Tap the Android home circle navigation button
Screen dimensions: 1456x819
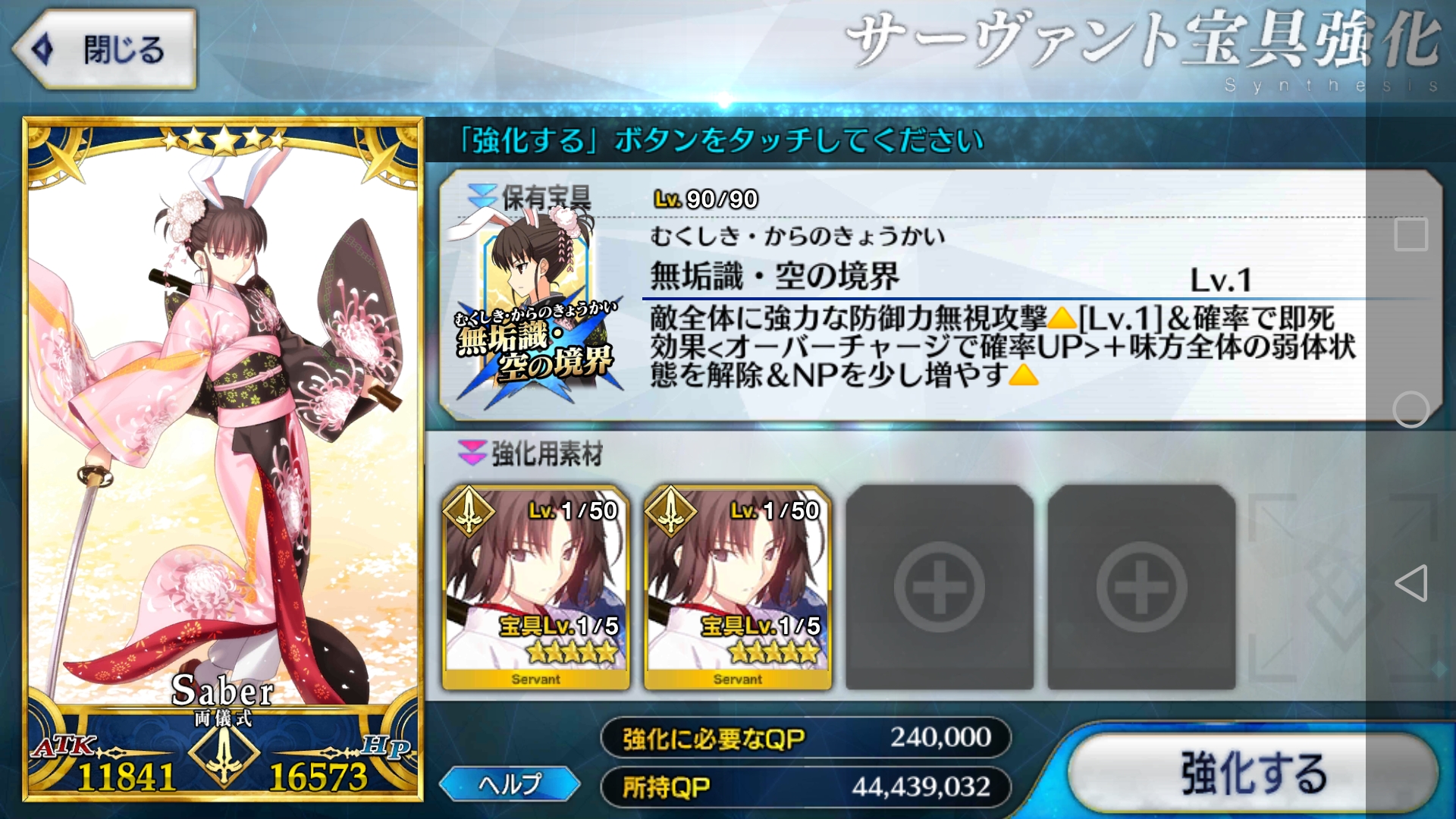[x=1410, y=409]
